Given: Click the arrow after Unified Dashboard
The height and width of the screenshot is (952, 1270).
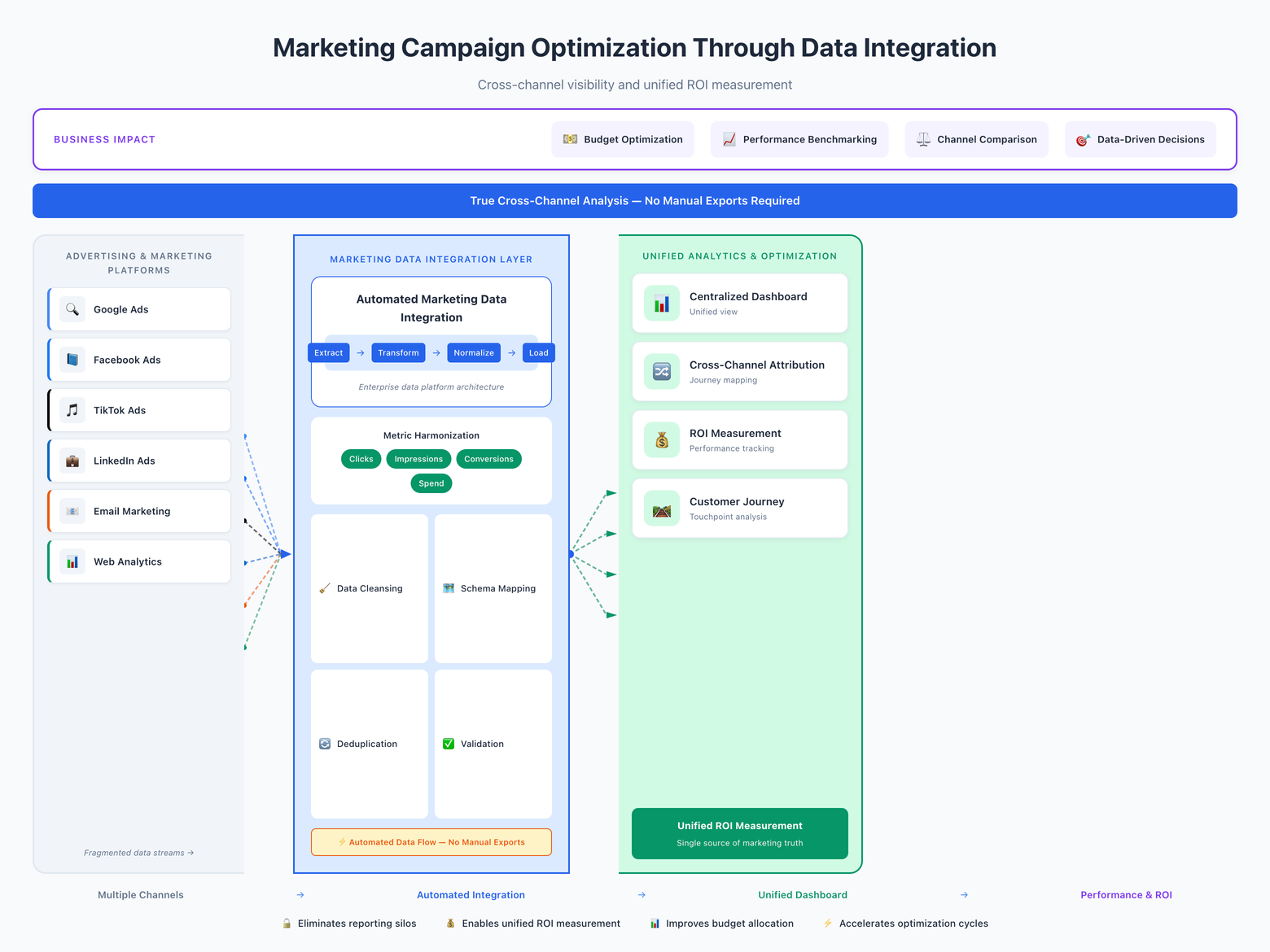Looking at the screenshot, I should [x=964, y=894].
